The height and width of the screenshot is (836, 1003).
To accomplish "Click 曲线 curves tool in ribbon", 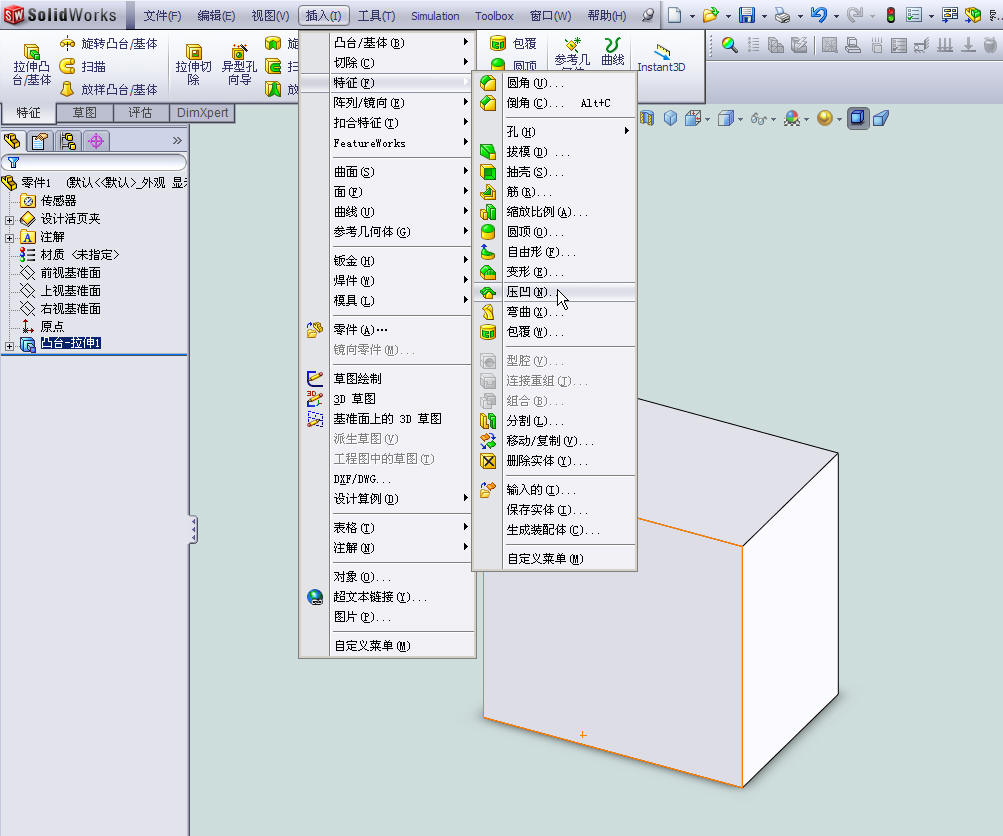I will [612, 51].
